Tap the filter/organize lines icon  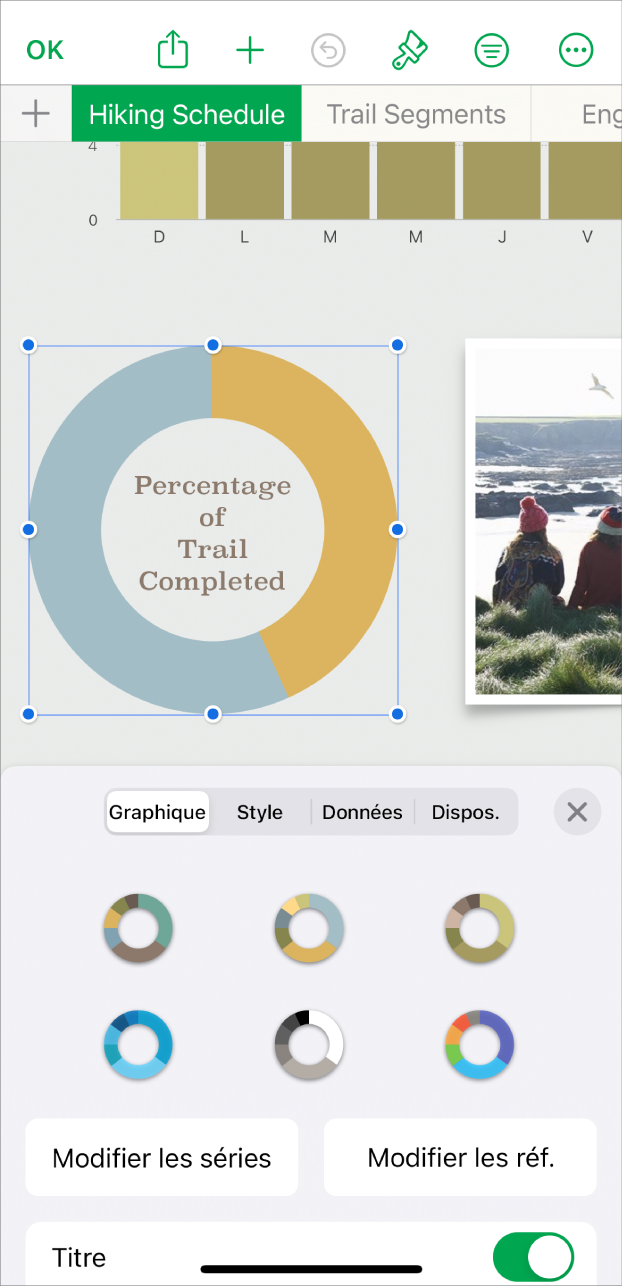[x=491, y=50]
